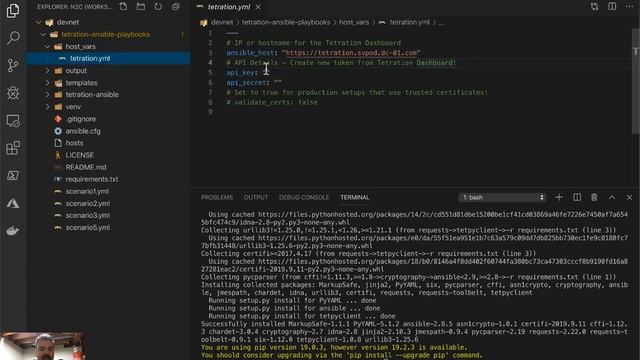Image resolution: width=640 pixels, height=360 pixels.
Task: Click the host_vars breadcrumb segment
Action: 354,22
